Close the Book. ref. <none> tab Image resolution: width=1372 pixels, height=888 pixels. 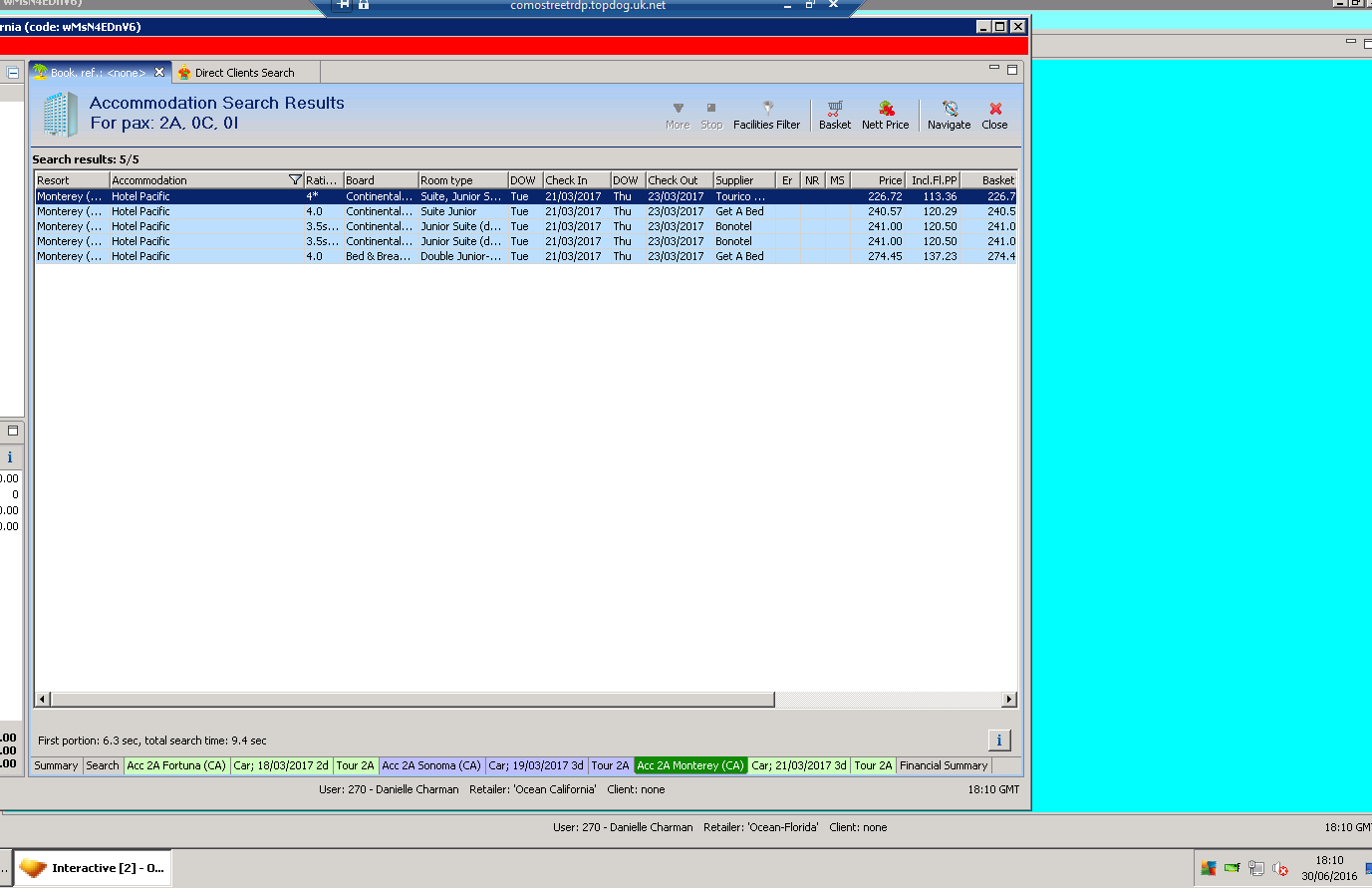pos(159,72)
